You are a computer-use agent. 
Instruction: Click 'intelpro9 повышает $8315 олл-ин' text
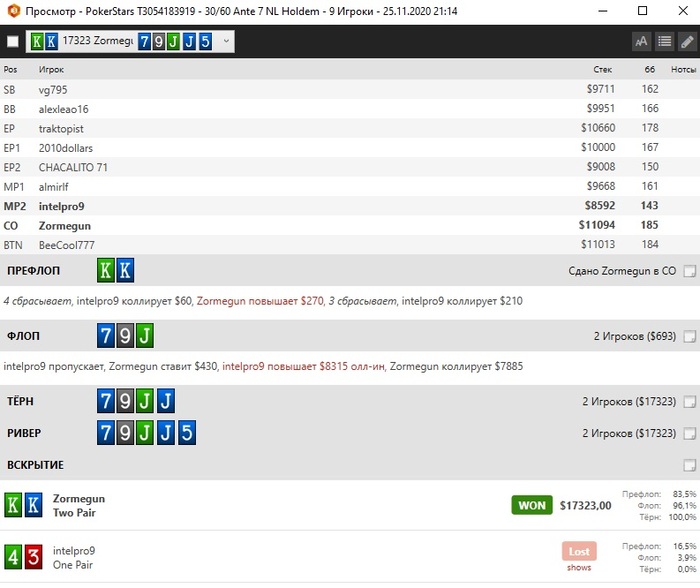pyautogui.click(x=304, y=367)
